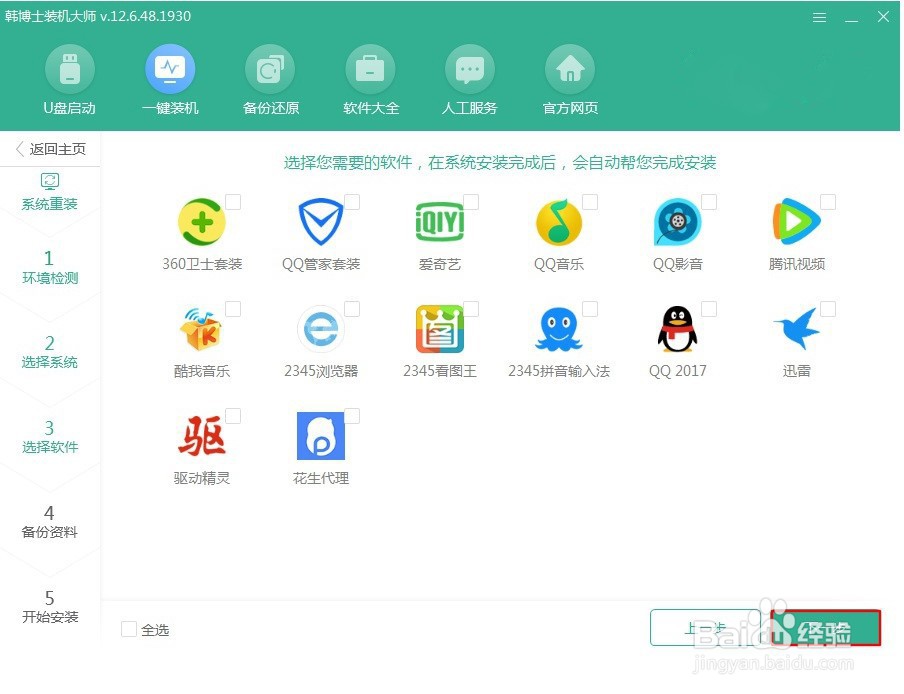Check the 腾讯视频 checkbox
This screenshot has width=904, height=694.
(x=828, y=202)
